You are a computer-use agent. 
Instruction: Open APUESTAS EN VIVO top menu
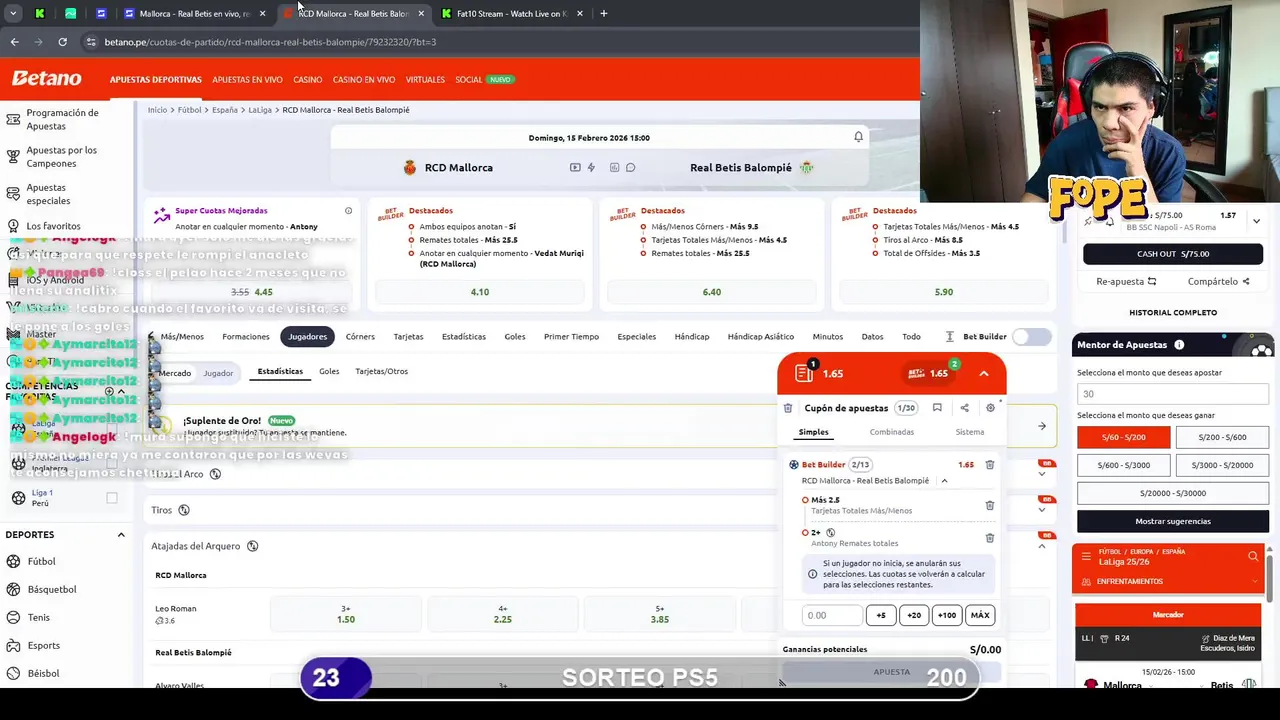pyautogui.click(x=247, y=79)
